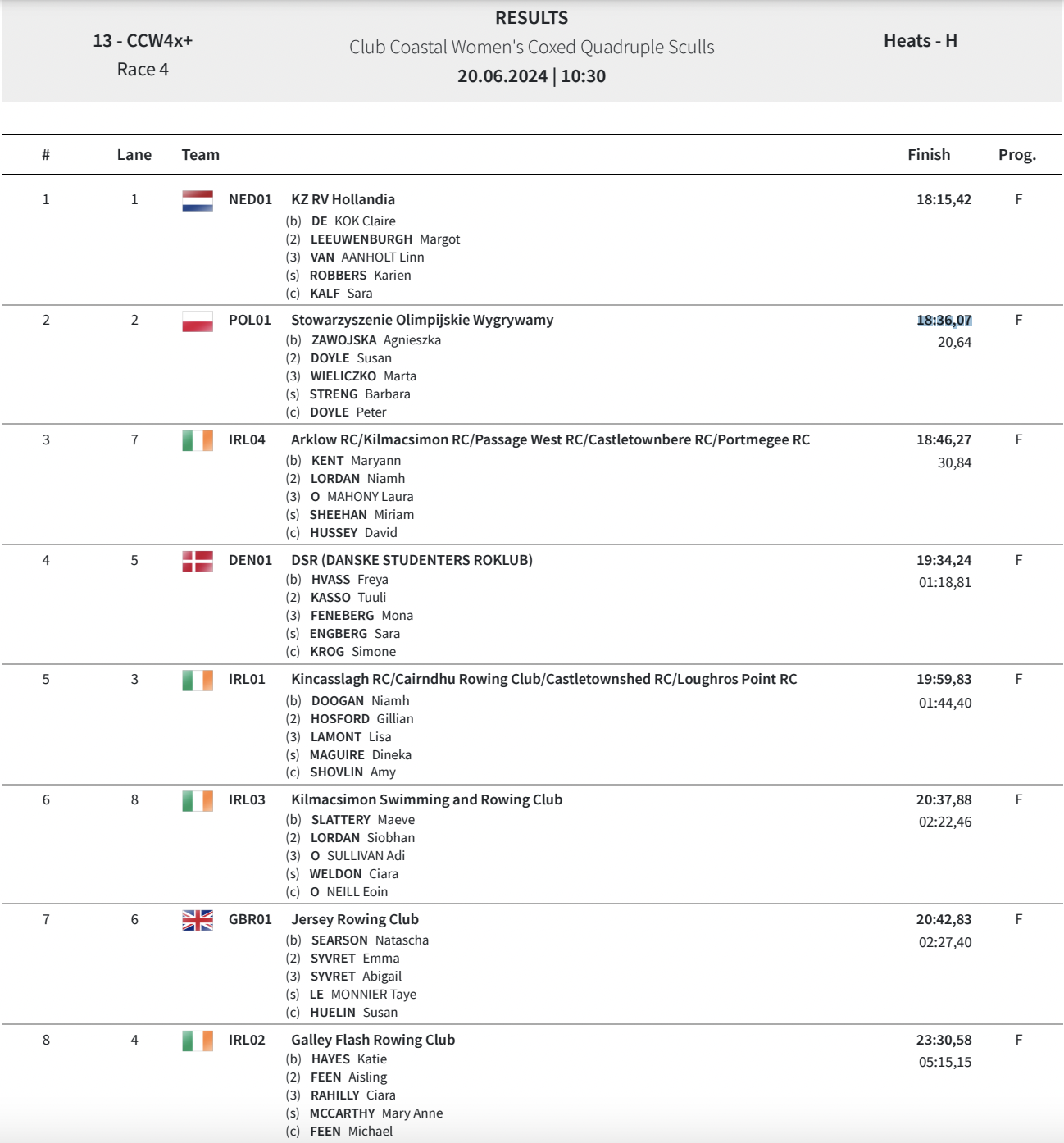
Task: Click the Poland flag icon for POL01
Action: pyautogui.click(x=198, y=321)
